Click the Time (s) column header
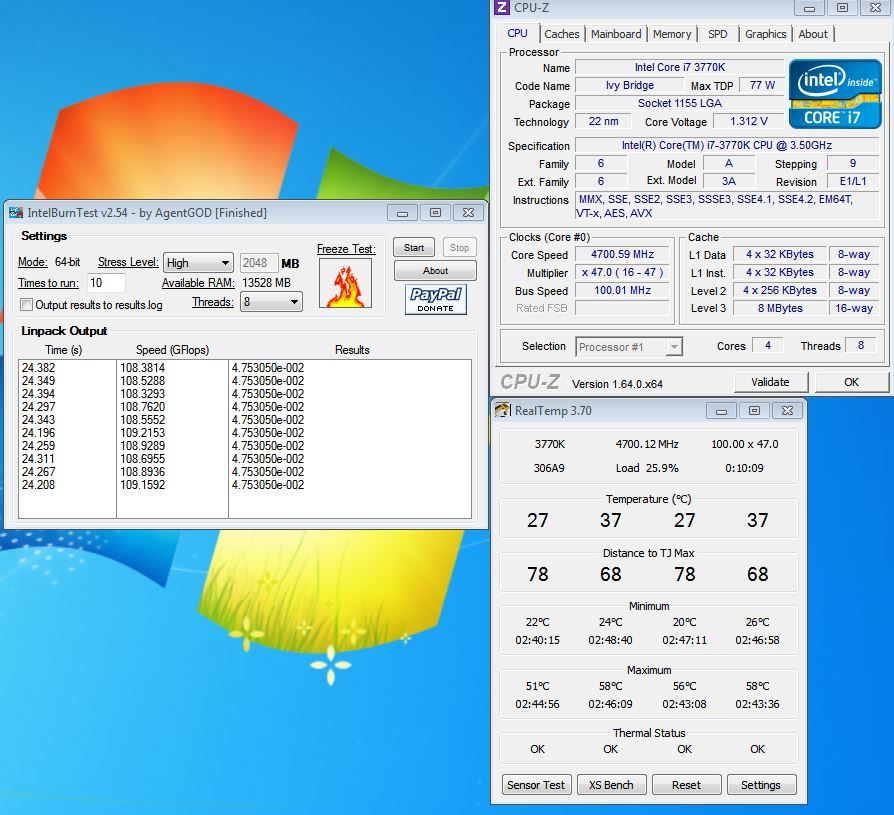 [63, 350]
